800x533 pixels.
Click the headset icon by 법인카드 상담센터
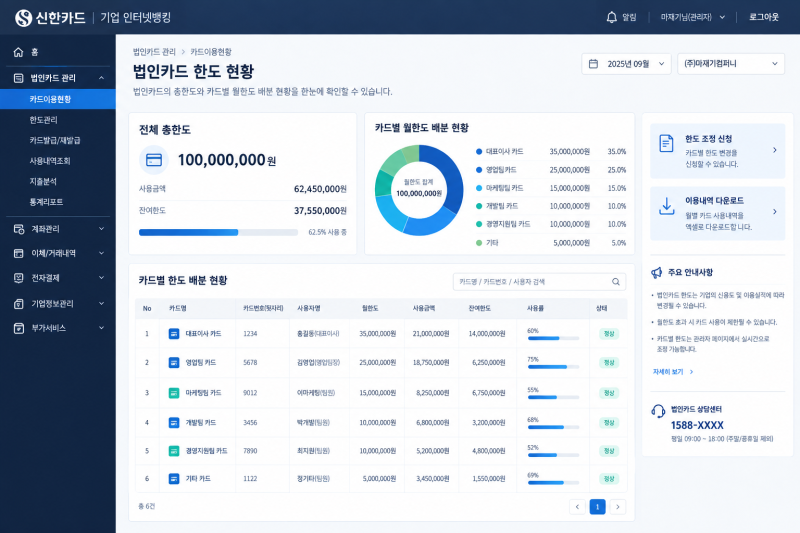658,411
